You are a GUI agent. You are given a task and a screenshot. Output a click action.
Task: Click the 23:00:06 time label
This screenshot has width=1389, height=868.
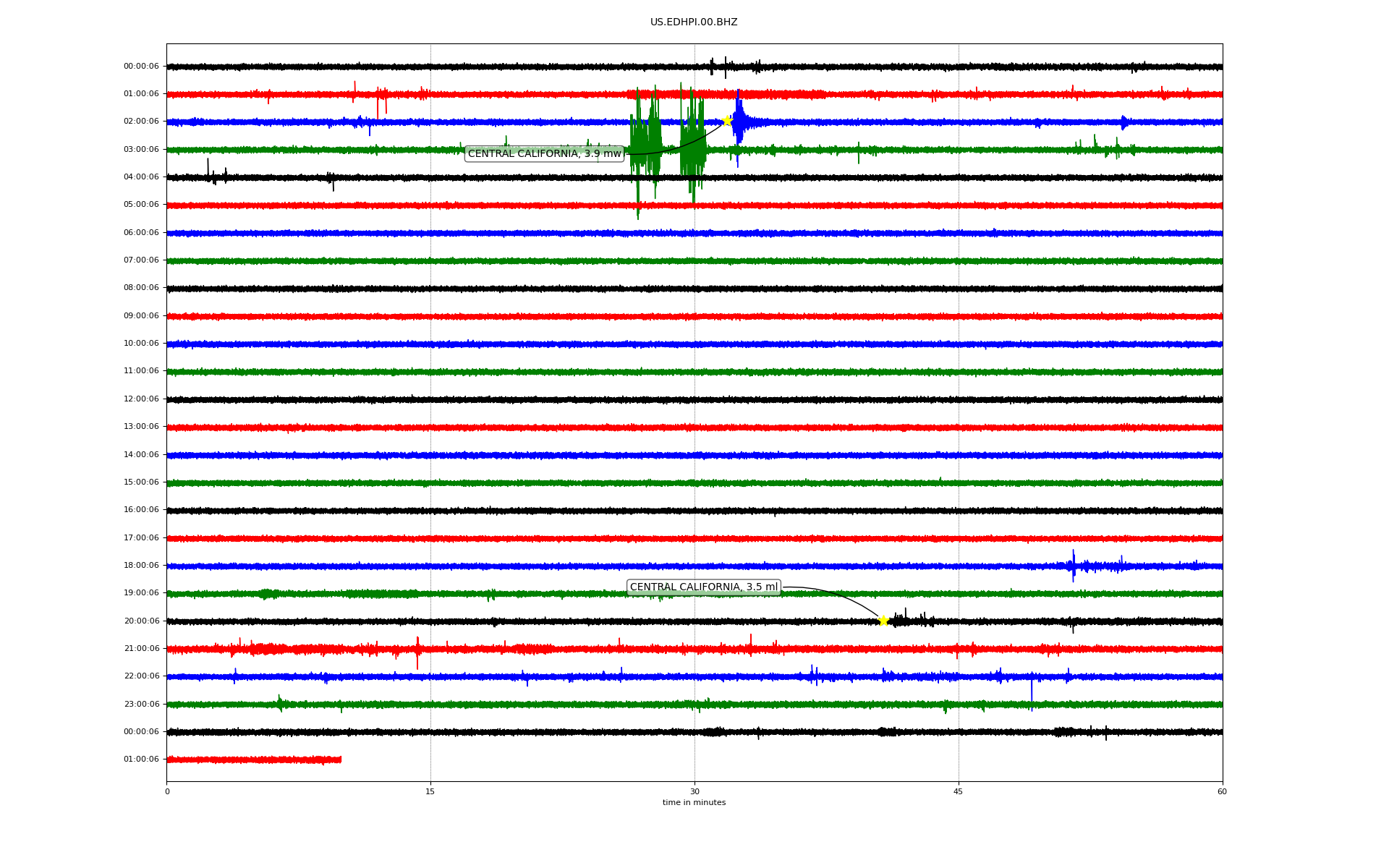pos(141,705)
